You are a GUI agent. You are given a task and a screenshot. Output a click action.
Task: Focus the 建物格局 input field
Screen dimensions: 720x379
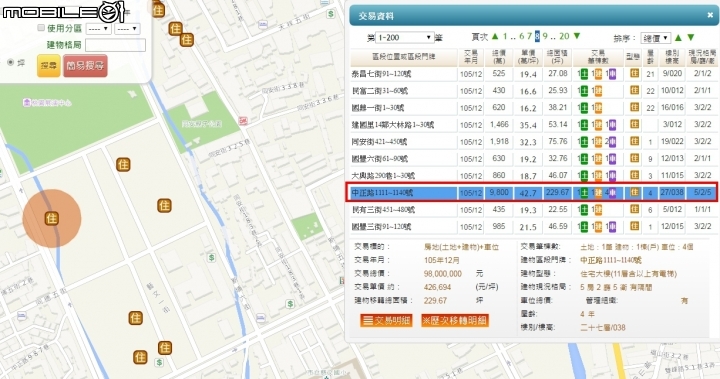115,45
